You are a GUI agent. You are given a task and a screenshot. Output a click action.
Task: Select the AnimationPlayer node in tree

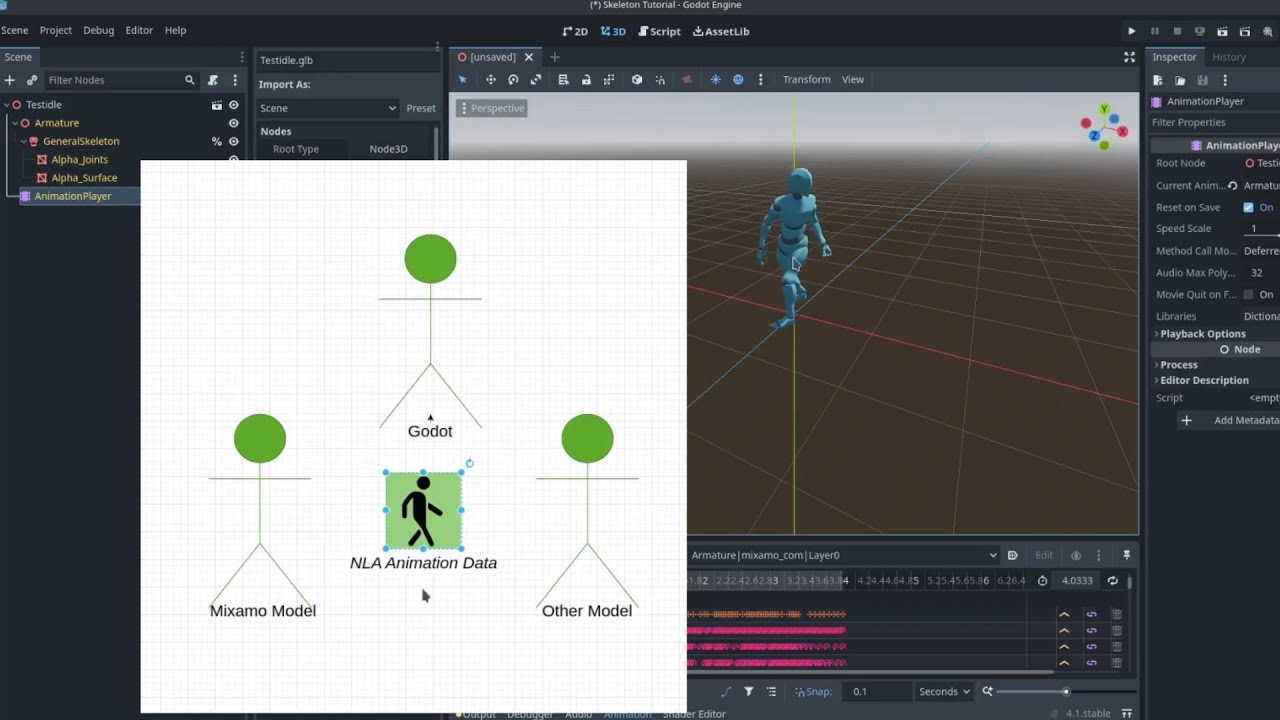coord(73,196)
